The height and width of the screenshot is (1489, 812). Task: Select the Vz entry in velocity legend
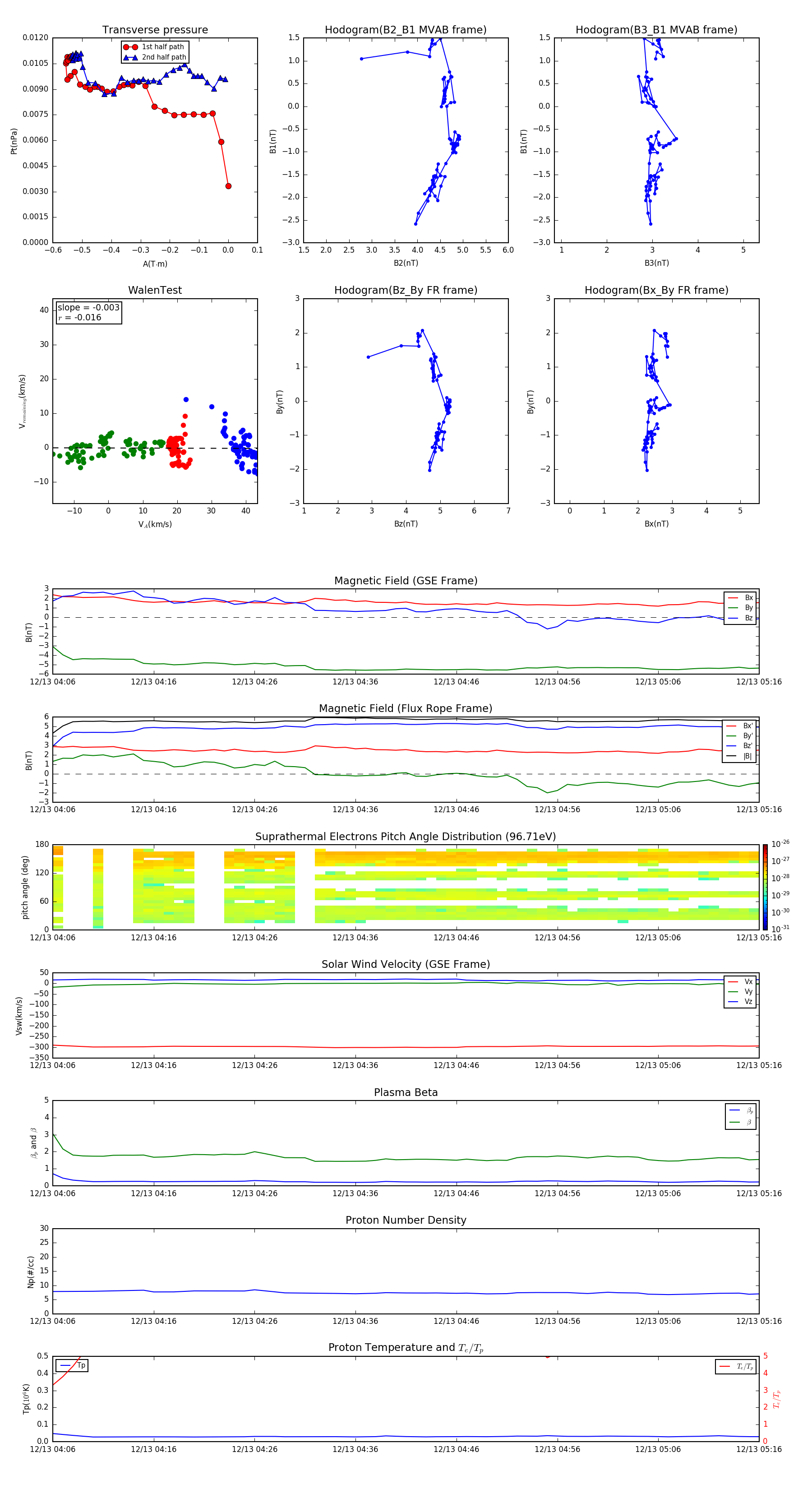pos(740,1002)
